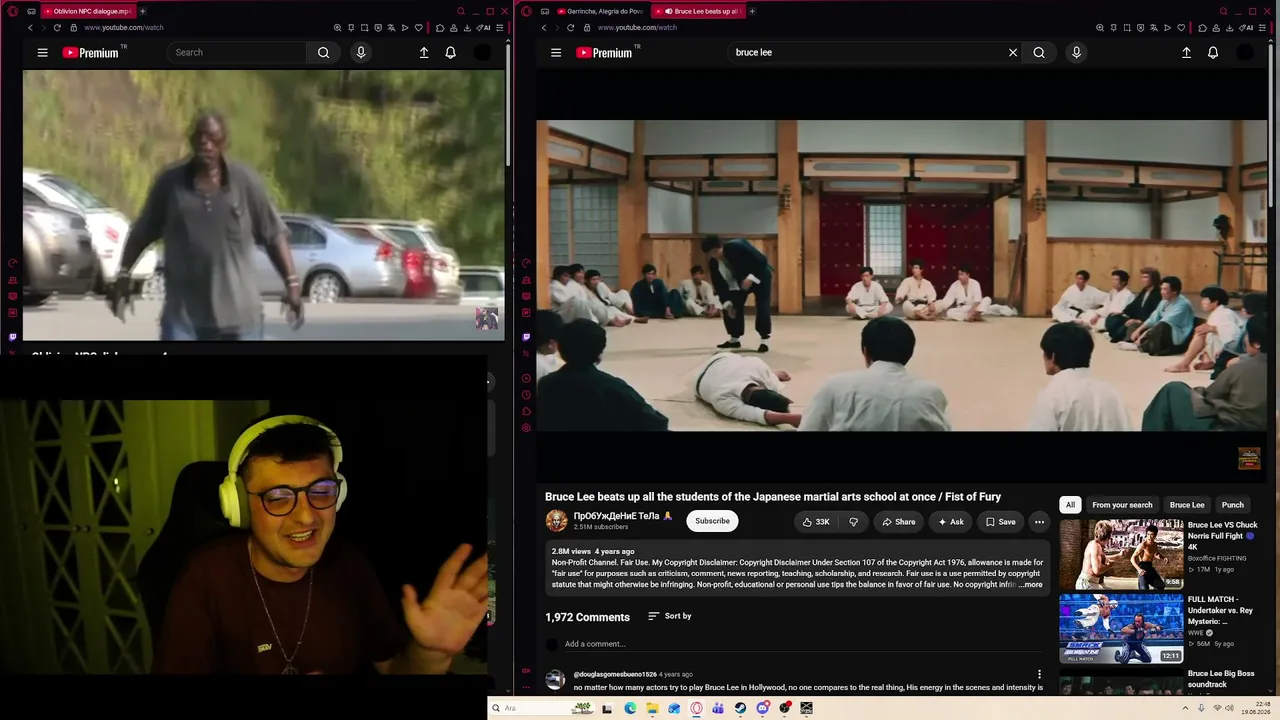The image size is (1280, 720).
Task: Select the 'Bruce Lee' filter chip
Action: (1187, 505)
